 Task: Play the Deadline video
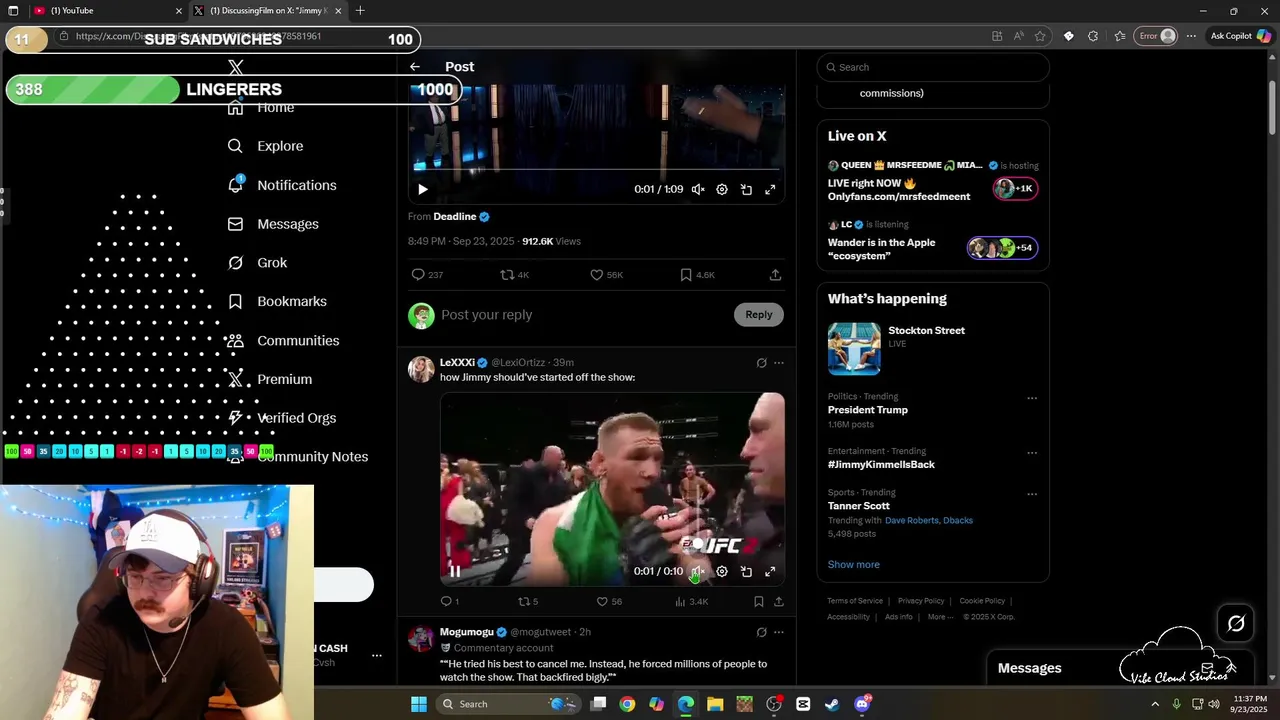pos(422,189)
